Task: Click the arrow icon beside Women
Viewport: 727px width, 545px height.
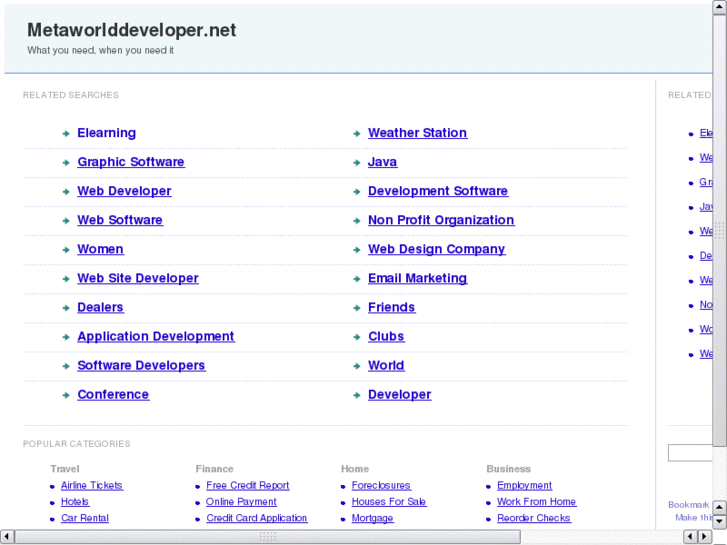Action: click(x=66, y=250)
